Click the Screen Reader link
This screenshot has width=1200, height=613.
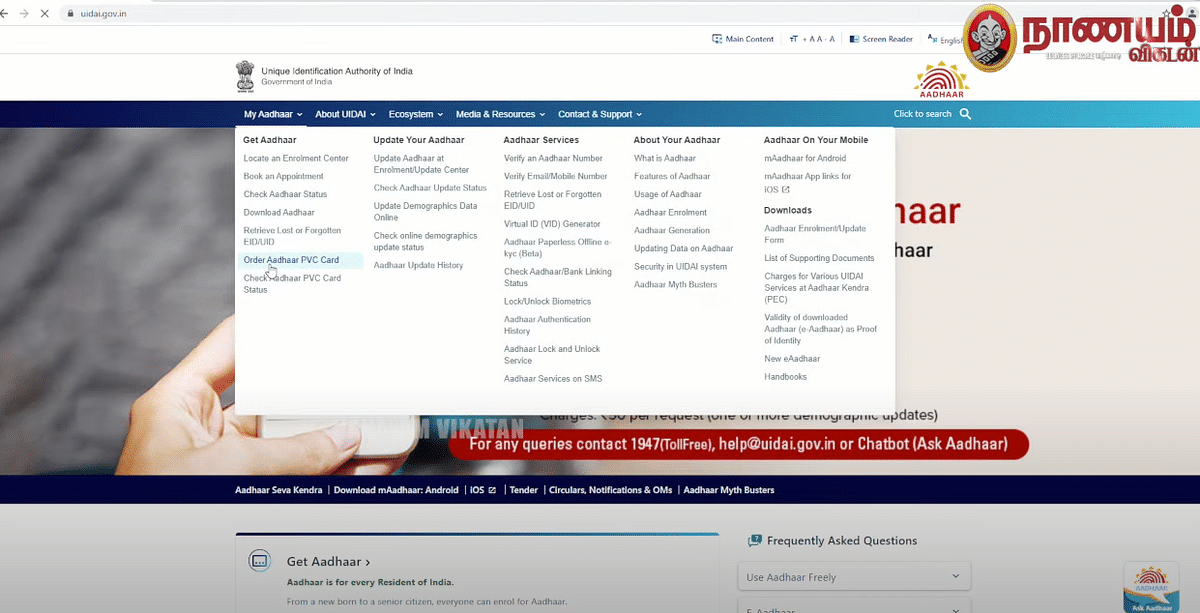point(887,39)
